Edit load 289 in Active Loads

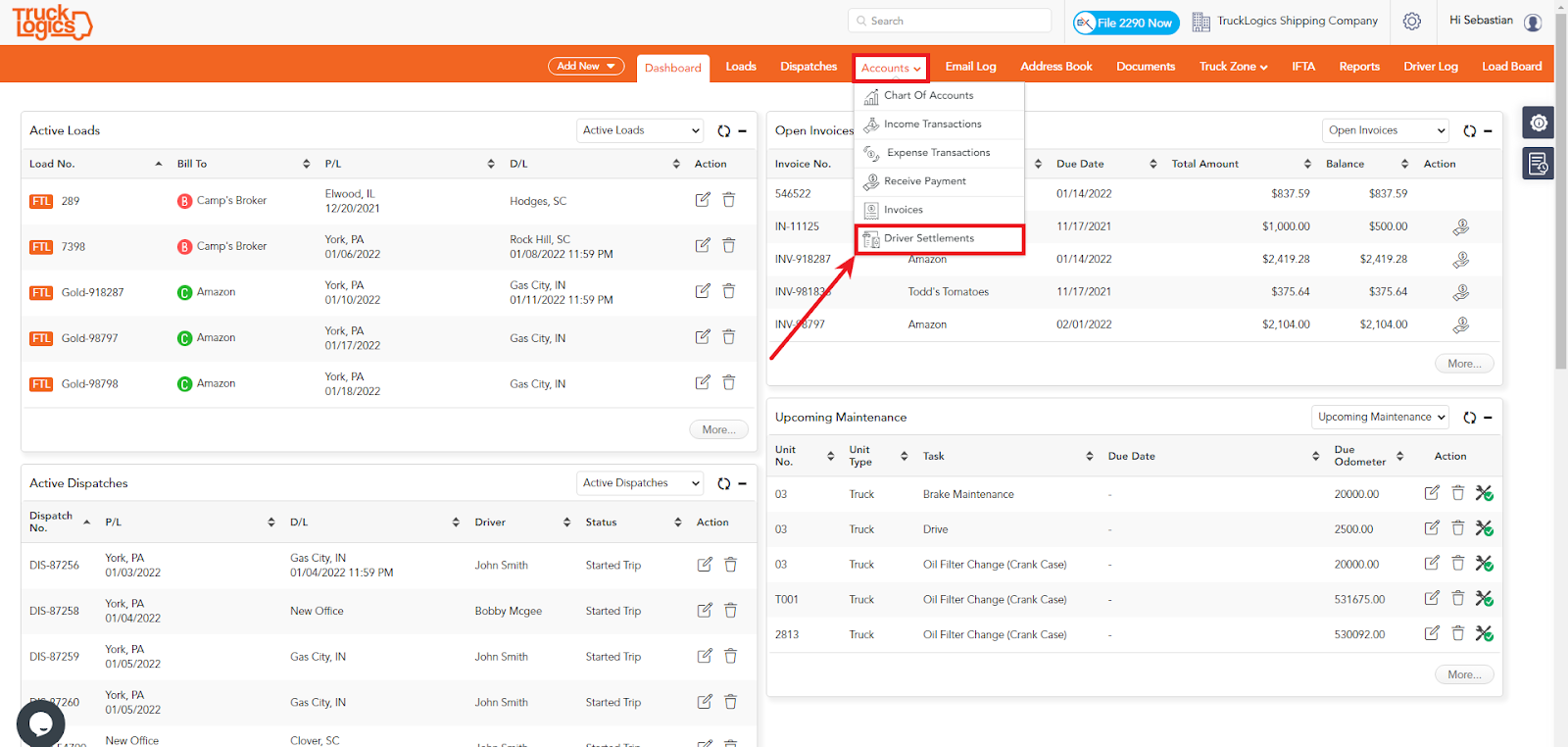703,200
